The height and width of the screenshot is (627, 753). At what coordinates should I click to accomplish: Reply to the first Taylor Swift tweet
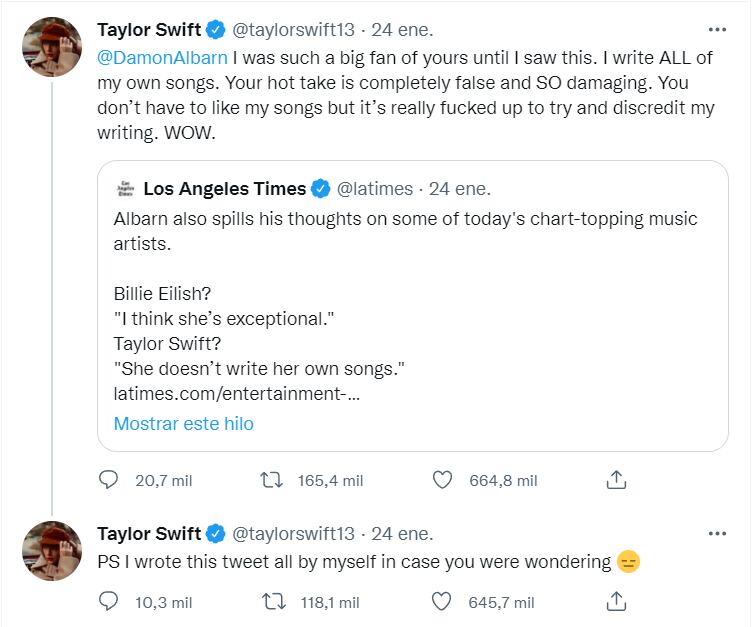109,481
